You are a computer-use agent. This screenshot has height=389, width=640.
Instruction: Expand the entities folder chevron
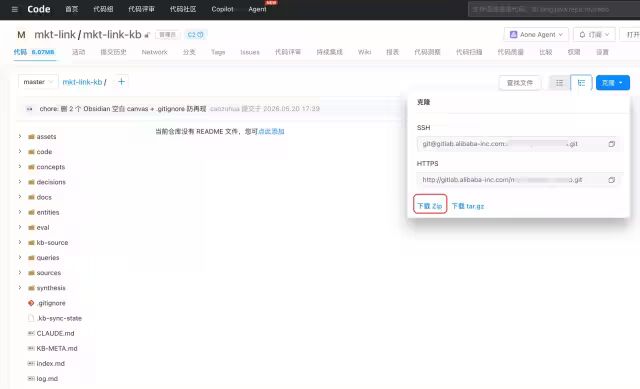[x=20, y=212]
